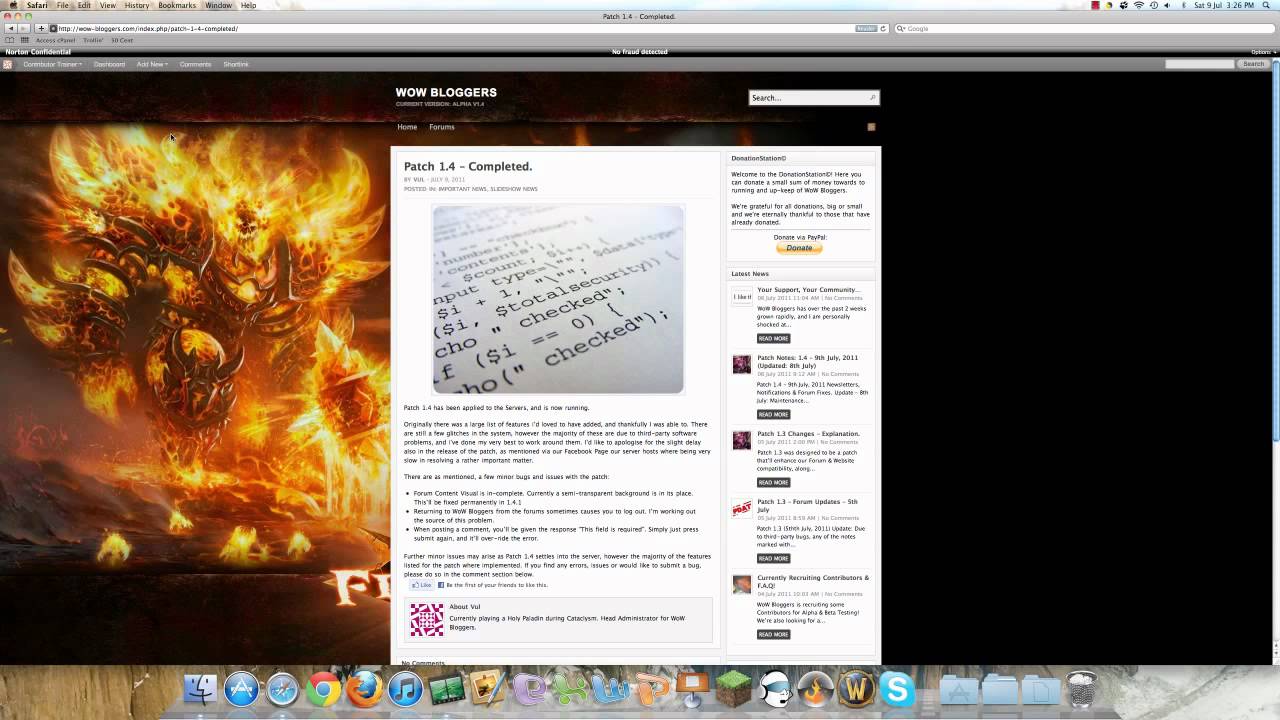Open the Wi-Fi status menu
The image size is (1280, 720).
tap(1139, 5)
